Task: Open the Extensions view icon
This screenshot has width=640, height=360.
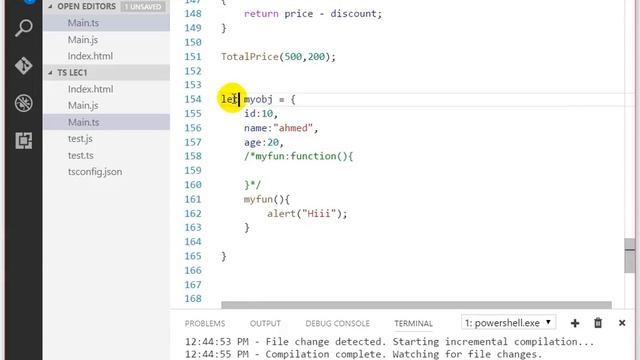Action: click(x=23, y=140)
